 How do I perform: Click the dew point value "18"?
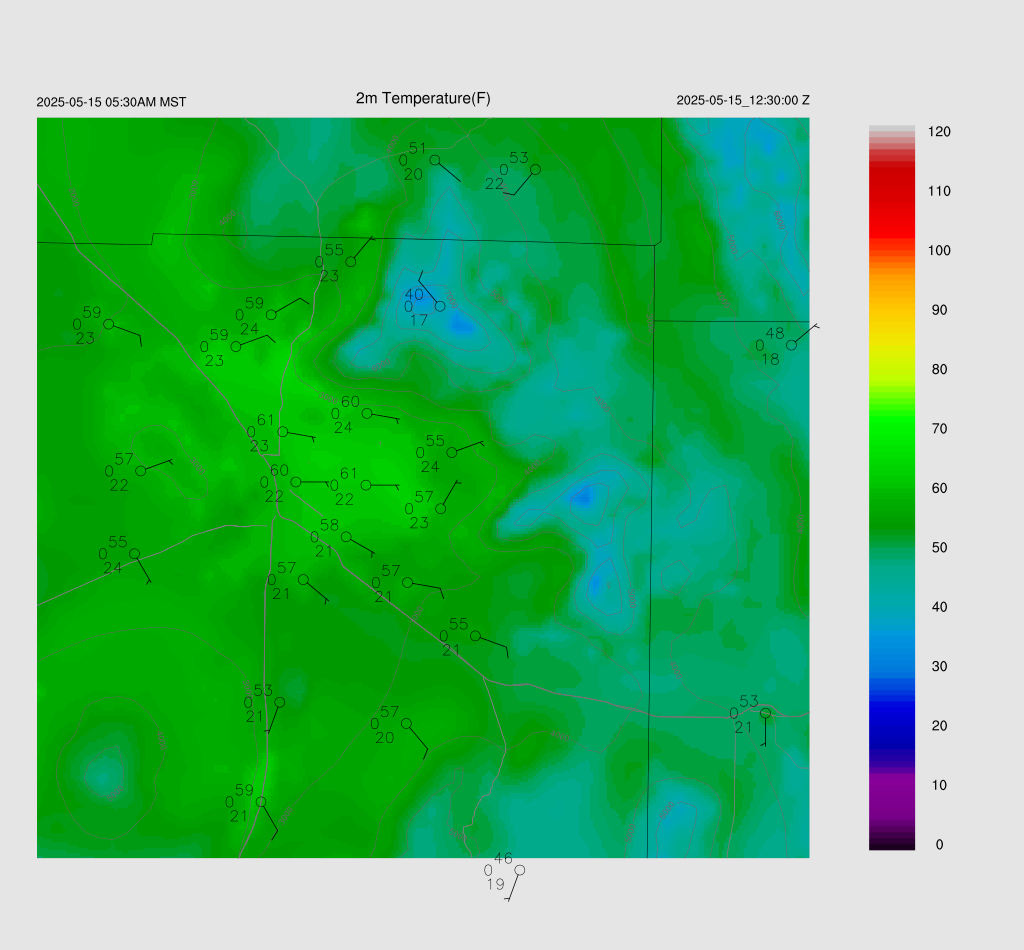click(x=770, y=359)
